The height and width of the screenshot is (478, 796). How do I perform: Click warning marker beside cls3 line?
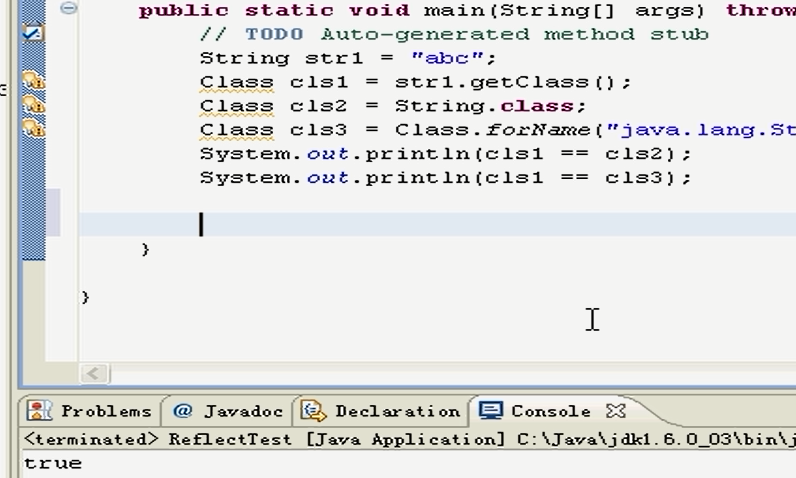click(x=34, y=128)
